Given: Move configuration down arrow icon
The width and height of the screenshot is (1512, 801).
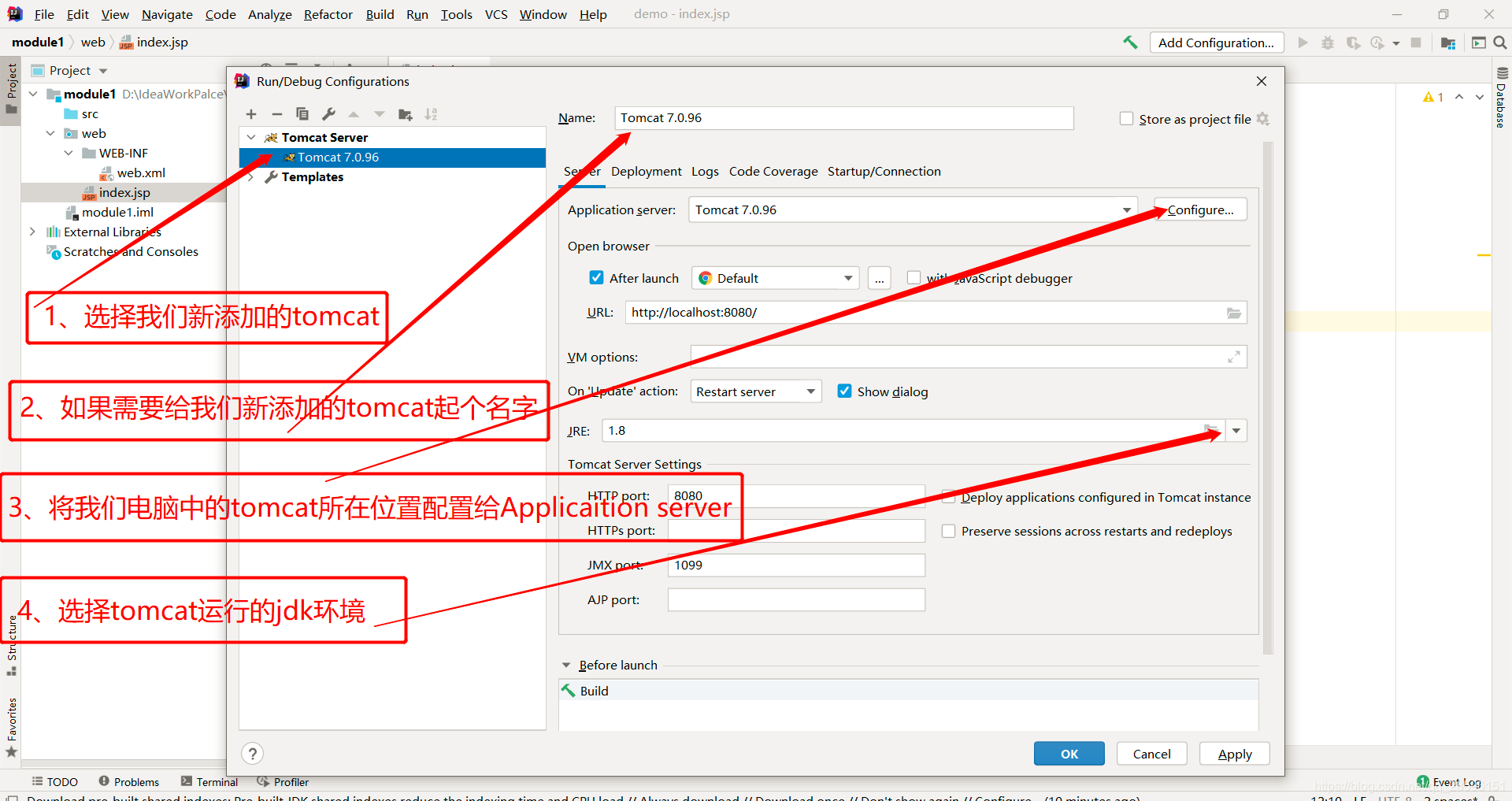Looking at the screenshot, I should point(380,114).
